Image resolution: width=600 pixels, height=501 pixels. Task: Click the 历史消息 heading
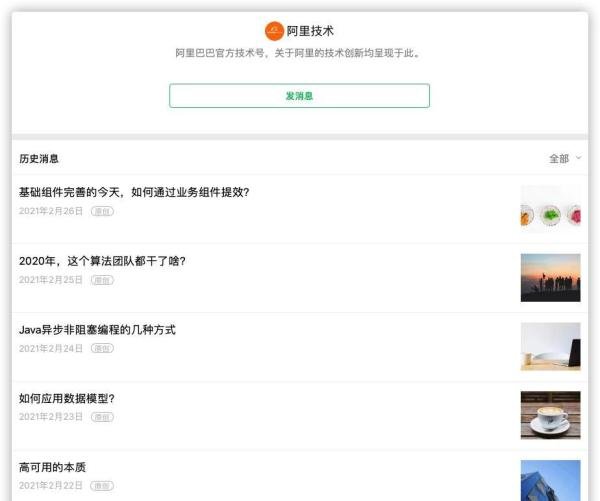click(x=39, y=158)
